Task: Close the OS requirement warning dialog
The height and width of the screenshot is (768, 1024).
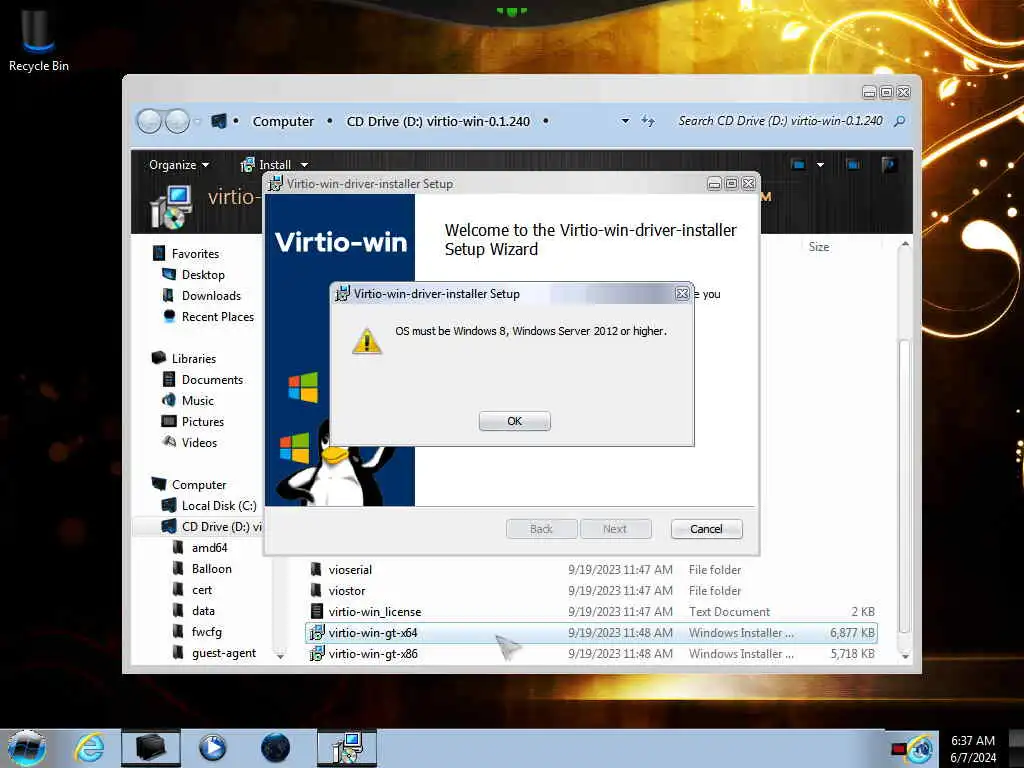Action: (x=682, y=294)
